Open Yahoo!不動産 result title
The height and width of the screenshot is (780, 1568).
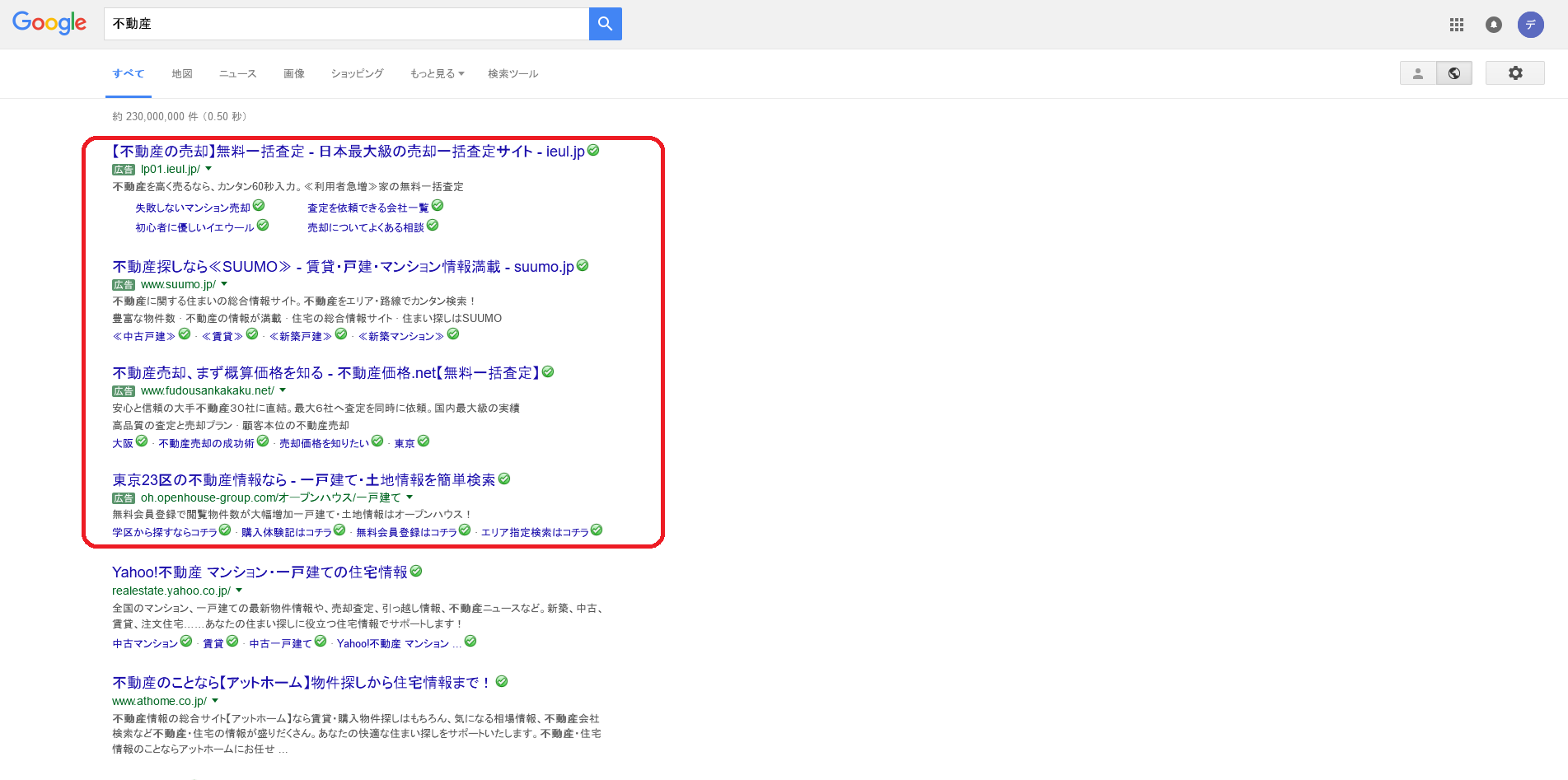pos(260,572)
